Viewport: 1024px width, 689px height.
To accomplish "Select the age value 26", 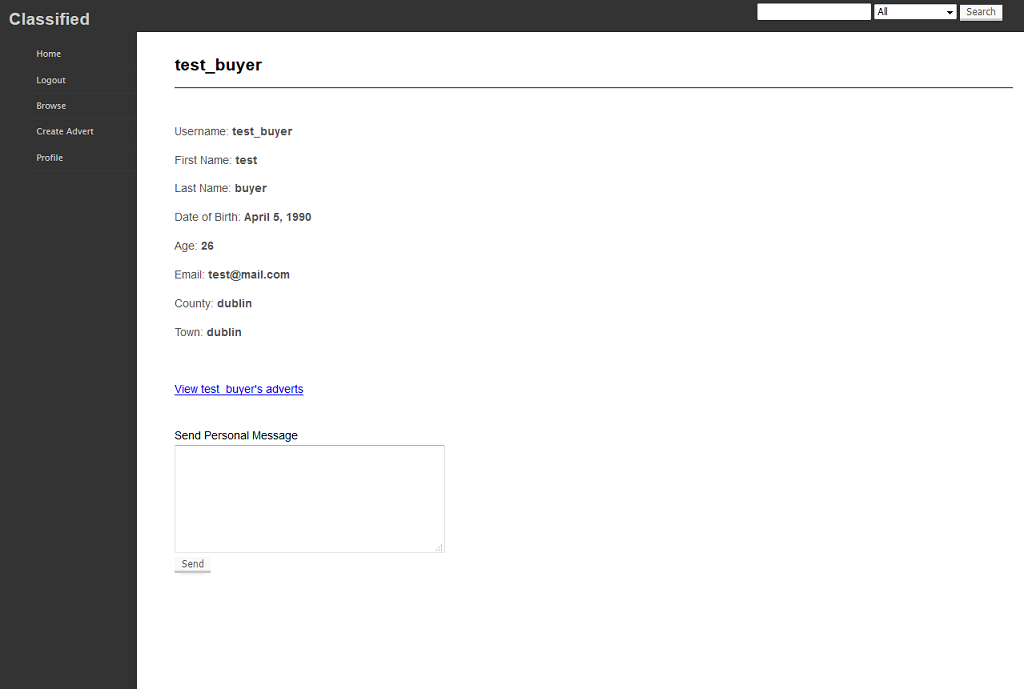I will click(207, 246).
